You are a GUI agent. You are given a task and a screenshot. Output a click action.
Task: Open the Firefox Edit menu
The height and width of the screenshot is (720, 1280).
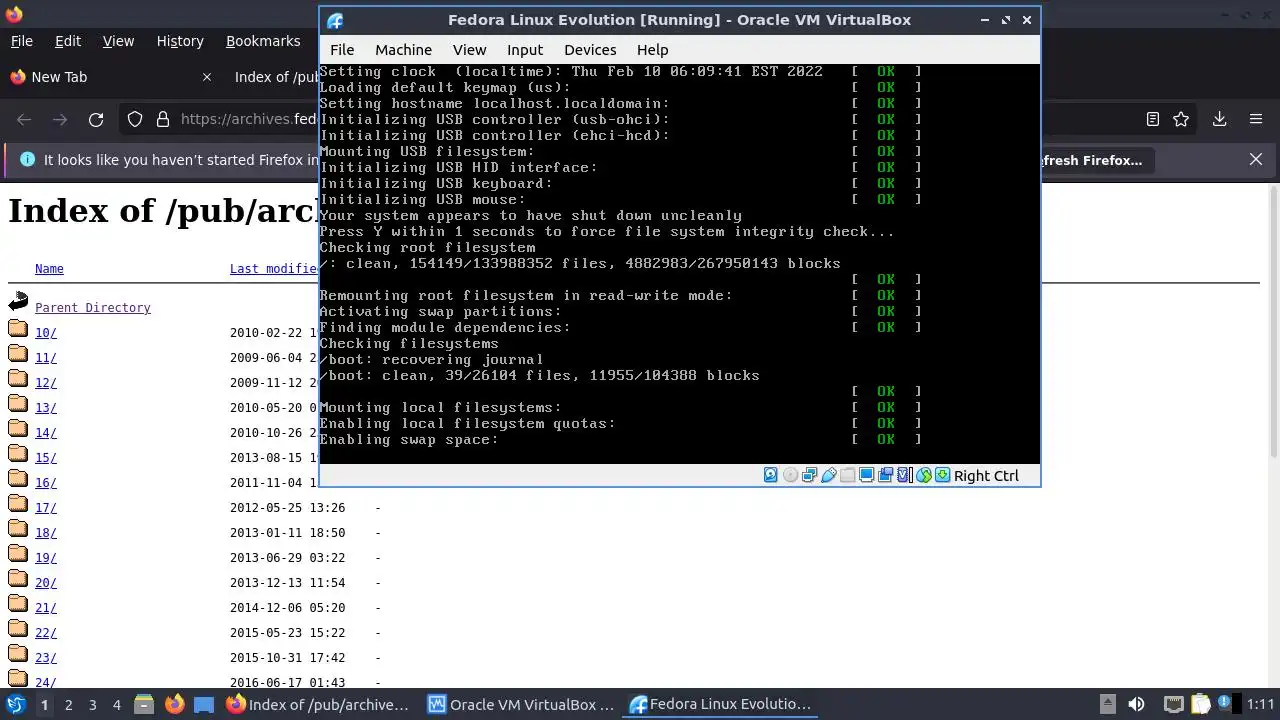tap(68, 41)
